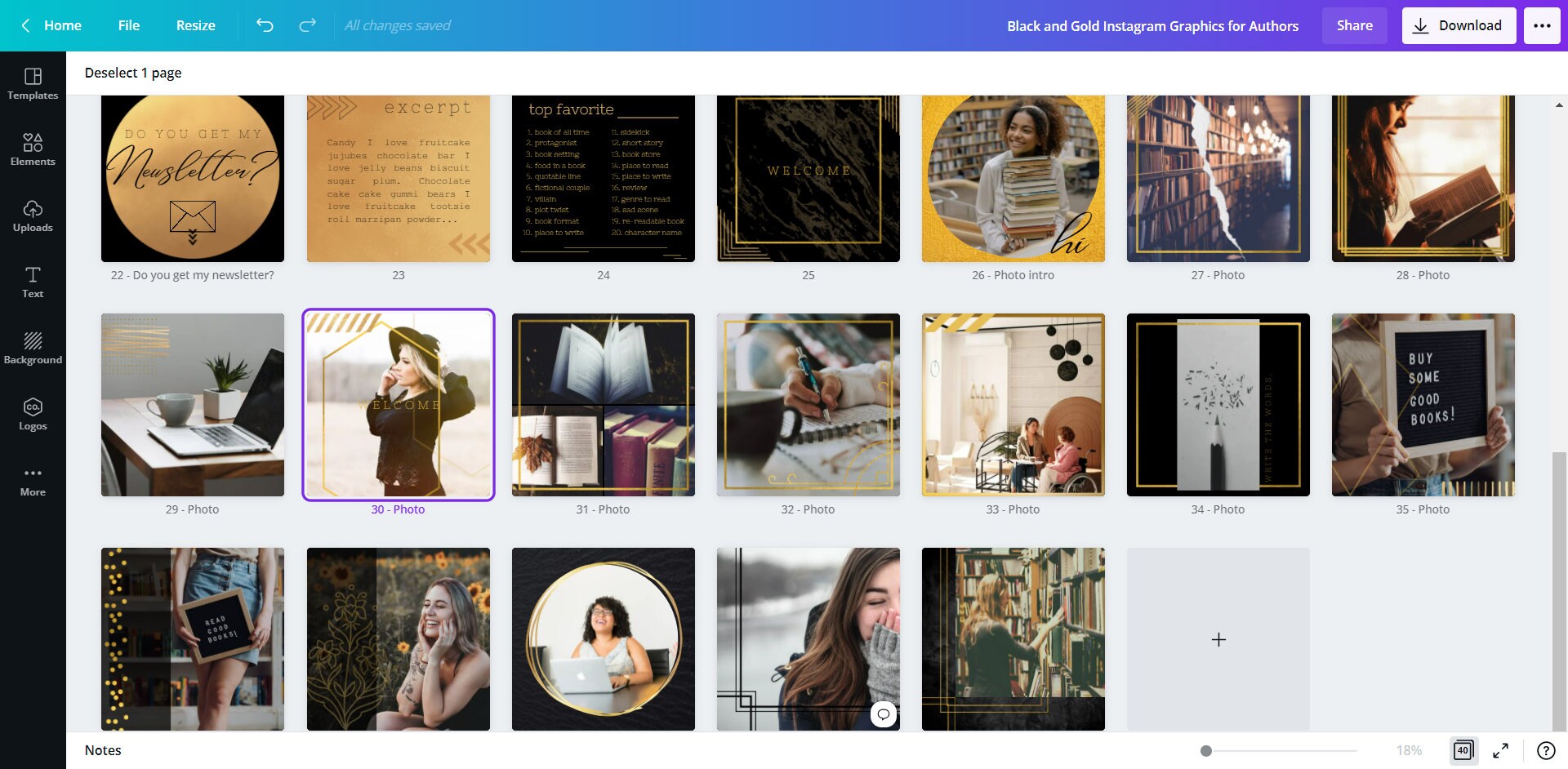Screen dimensions: 1568x769
Task: Open the three-dots overflow menu
Action: (1543, 25)
